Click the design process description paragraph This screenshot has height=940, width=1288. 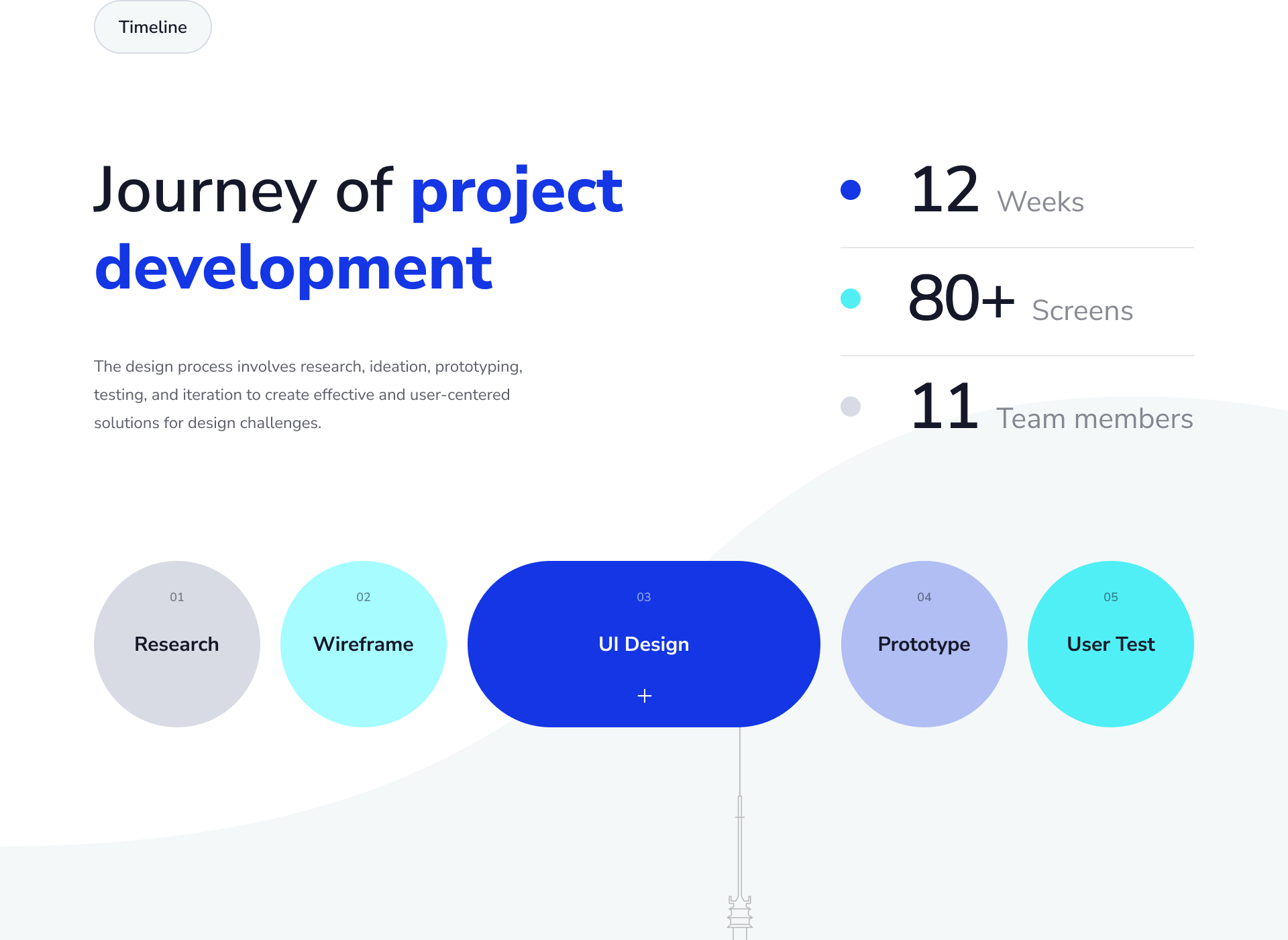(x=308, y=395)
